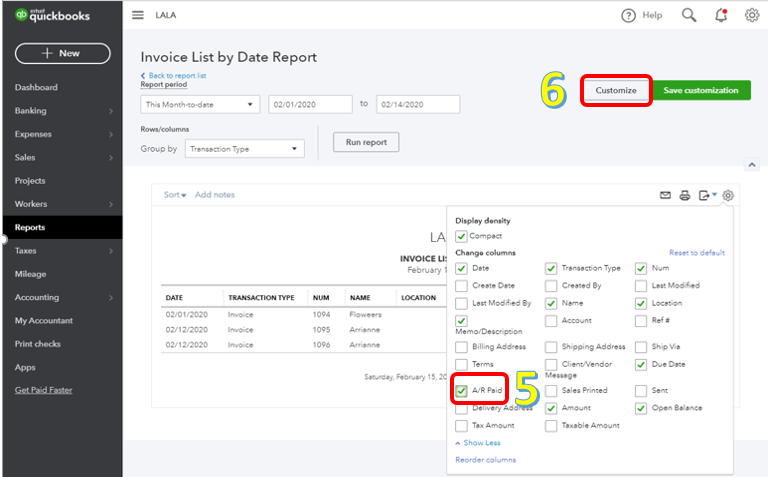Viewport: 768px width, 477px height.
Task: Click the DATE column header
Action: pos(174,298)
